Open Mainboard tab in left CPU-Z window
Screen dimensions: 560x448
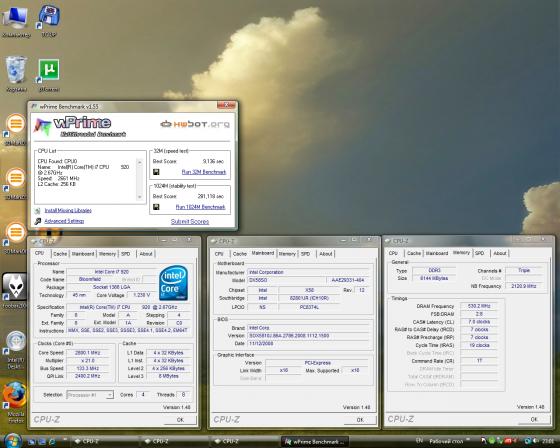pyautogui.click(x=83, y=254)
